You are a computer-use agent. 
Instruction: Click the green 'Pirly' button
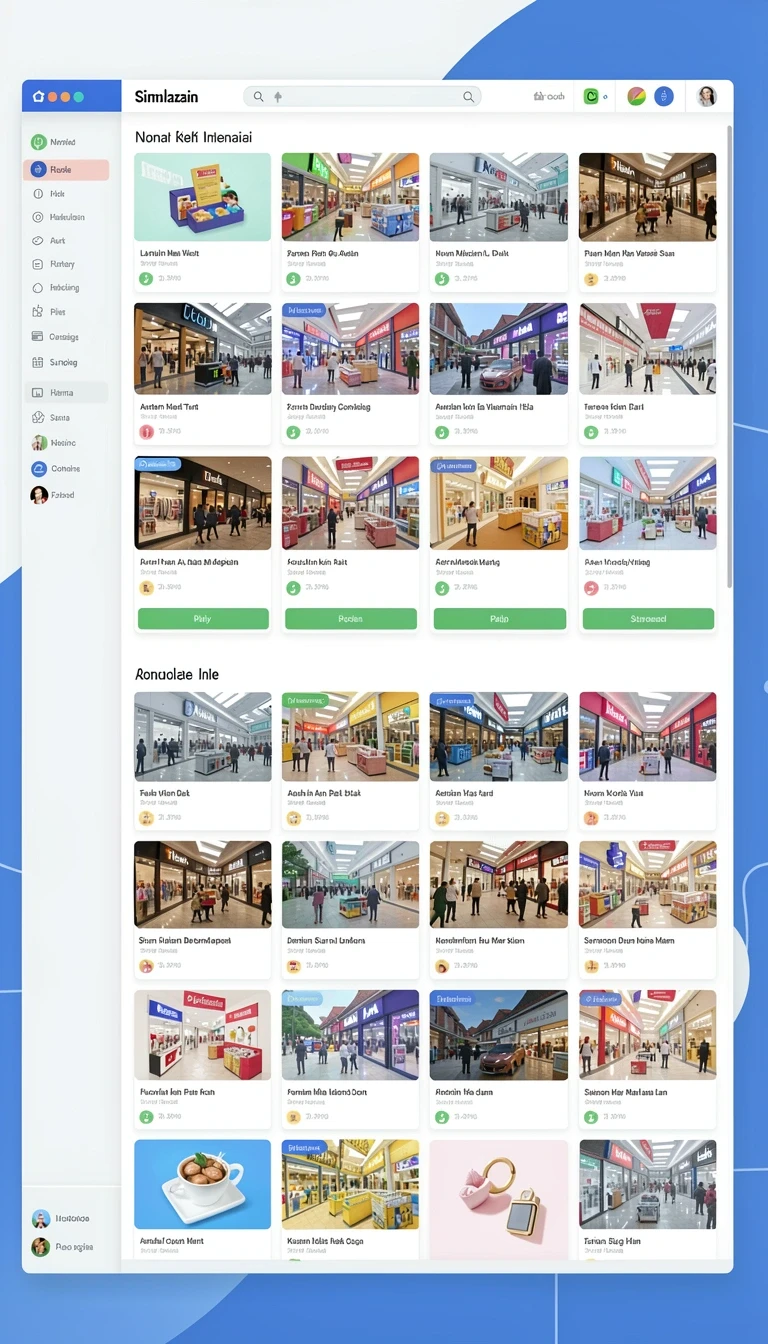click(203, 619)
